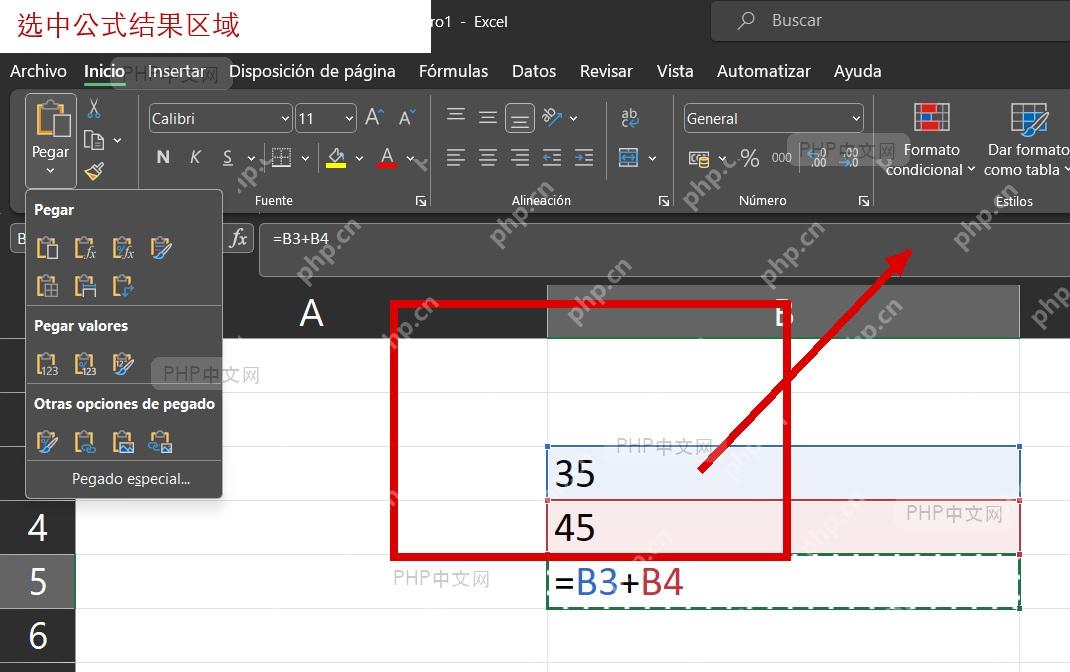Click the Copy icon in the clipboard group
Viewport: 1070px width, 672px height.
93,141
